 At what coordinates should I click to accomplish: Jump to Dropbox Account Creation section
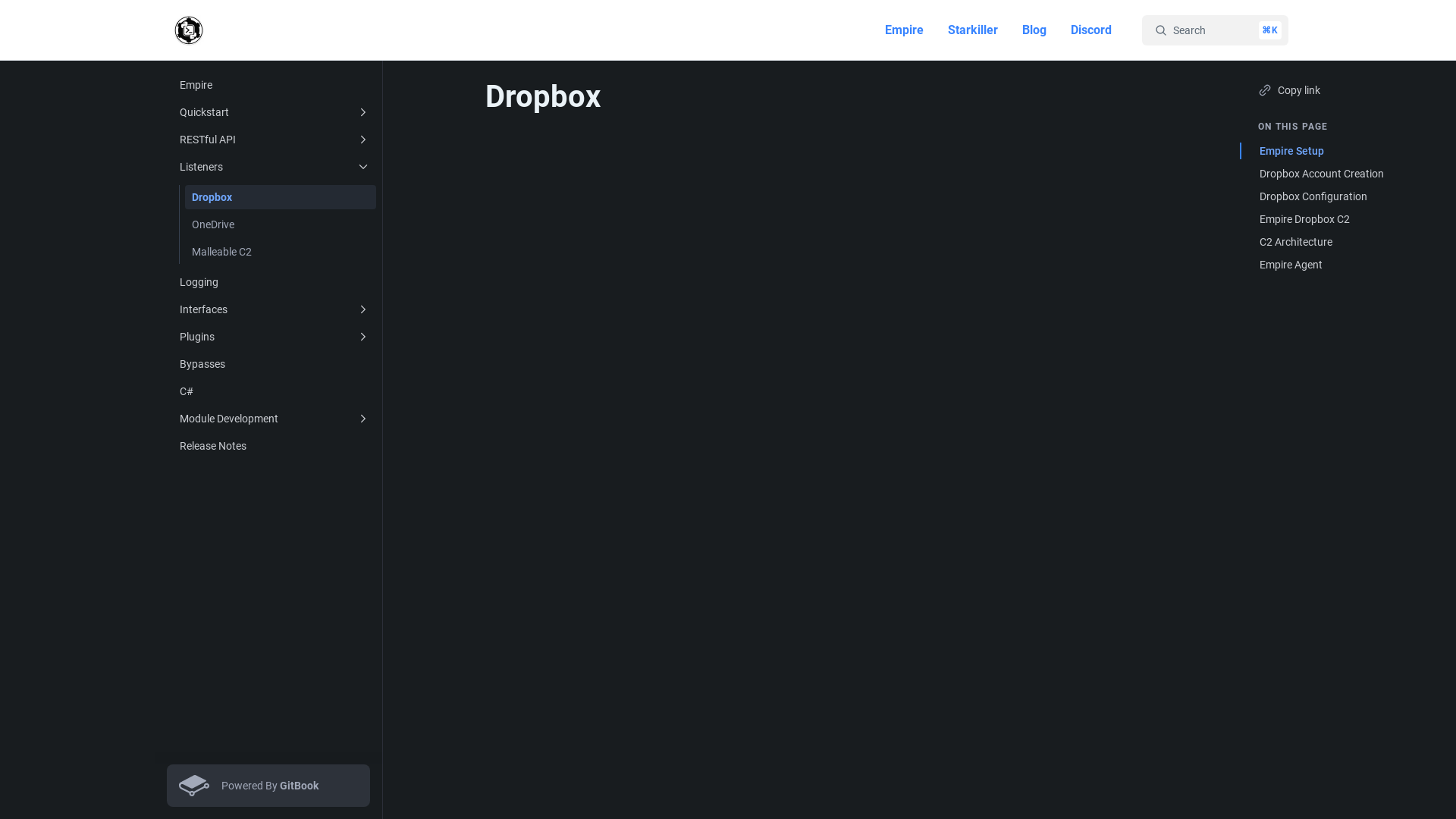click(1321, 174)
